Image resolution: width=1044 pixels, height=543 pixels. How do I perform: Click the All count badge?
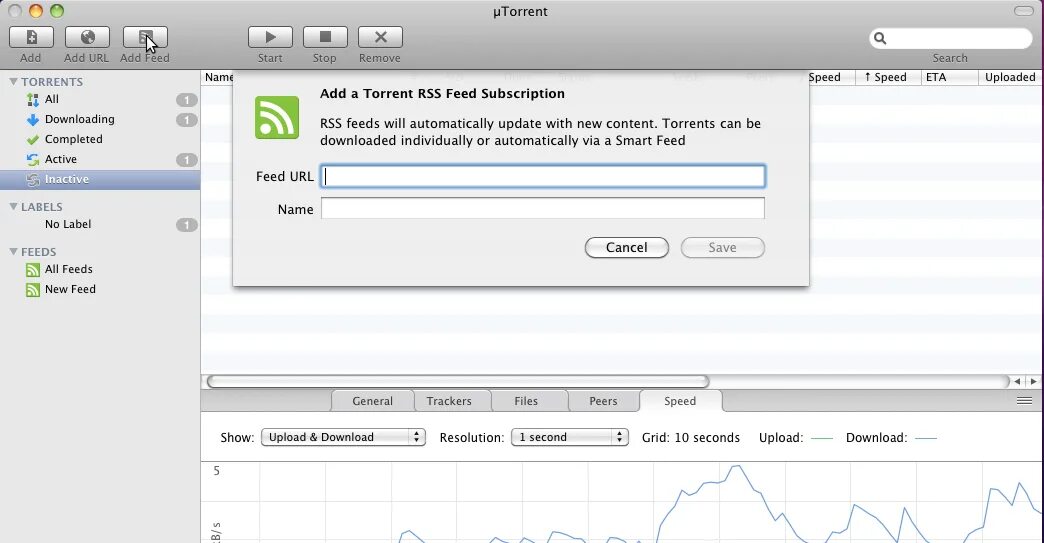tap(187, 100)
